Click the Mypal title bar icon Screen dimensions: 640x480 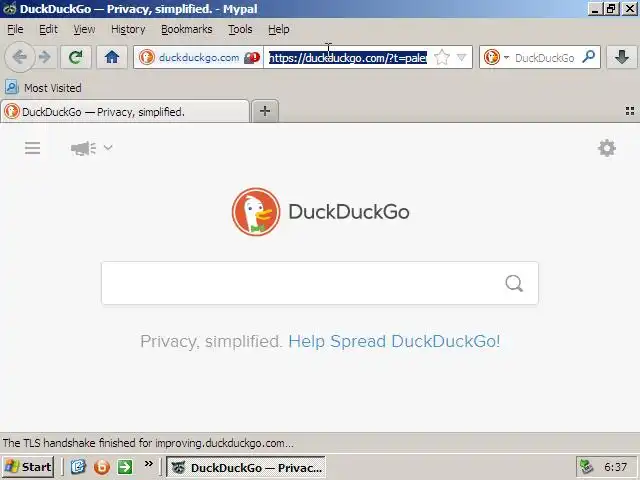coord(9,9)
